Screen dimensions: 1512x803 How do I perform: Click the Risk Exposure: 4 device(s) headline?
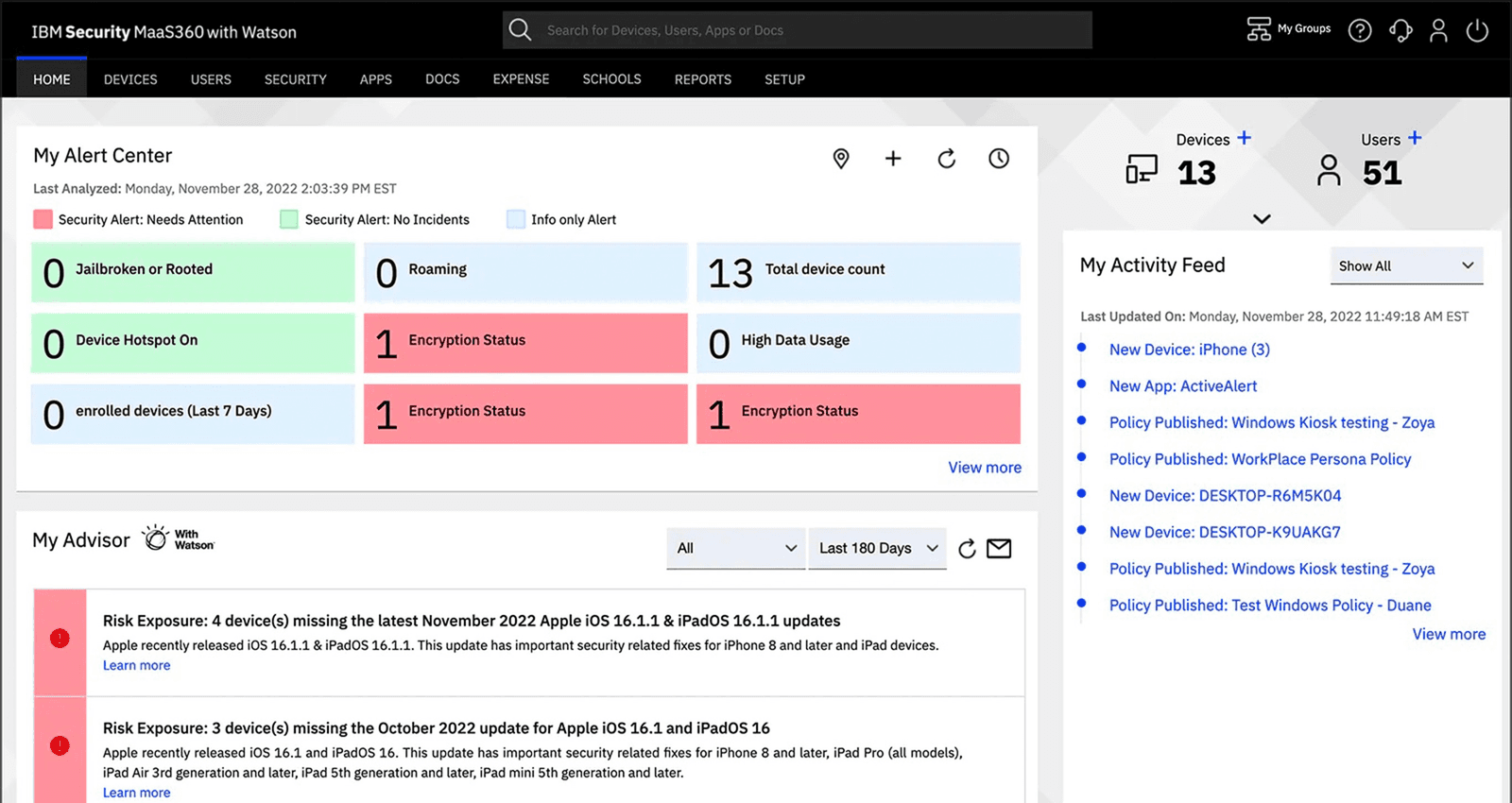click(472, 621)
